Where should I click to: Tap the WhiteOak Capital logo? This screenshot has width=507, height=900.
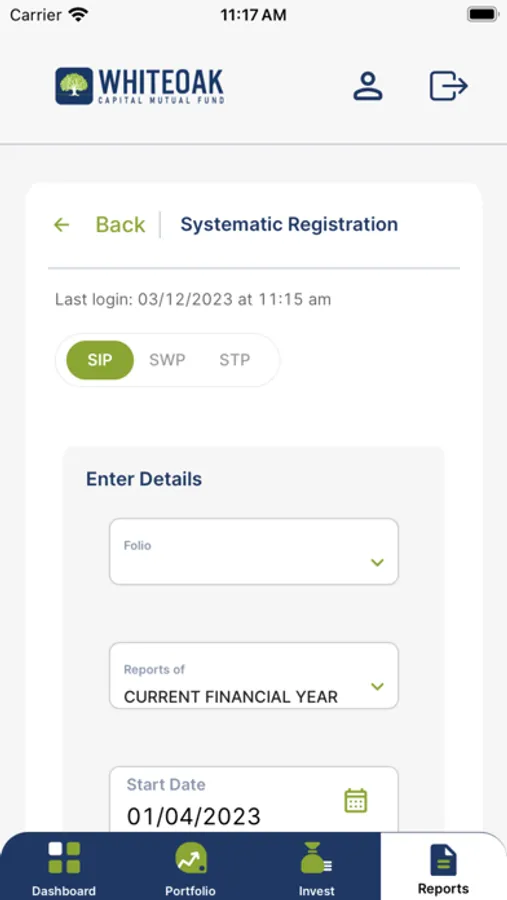click(140, 86)
